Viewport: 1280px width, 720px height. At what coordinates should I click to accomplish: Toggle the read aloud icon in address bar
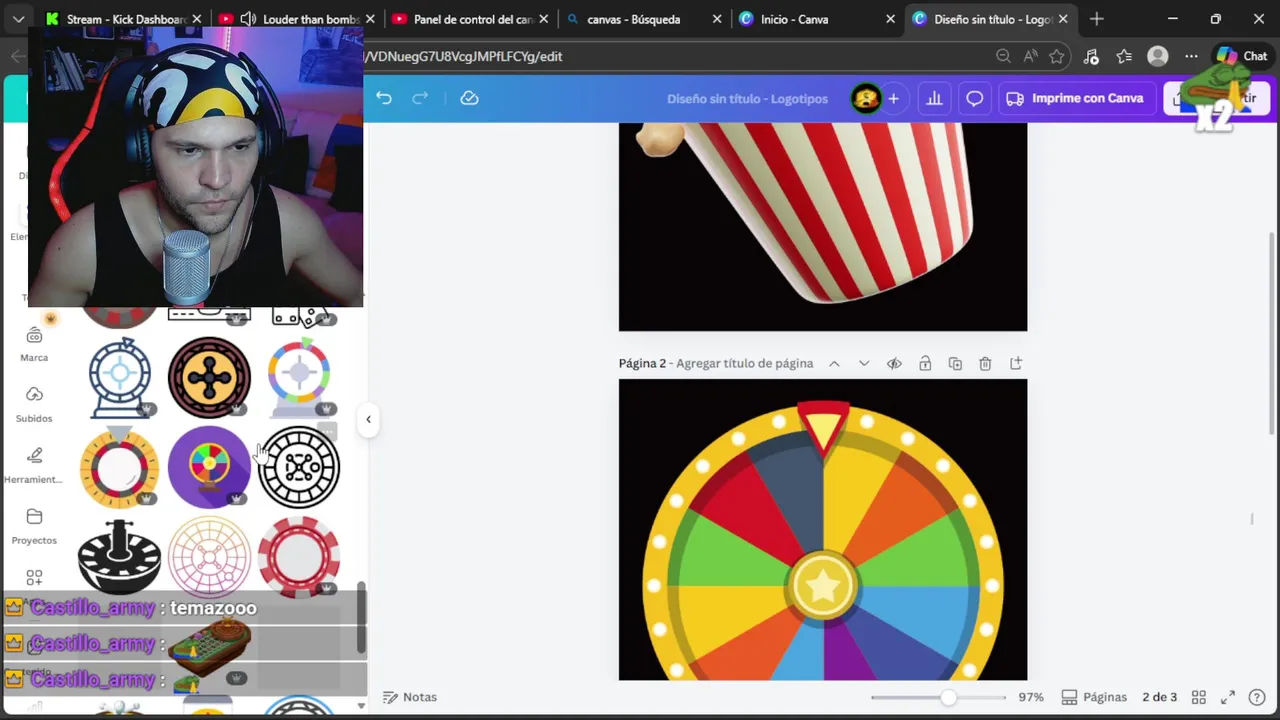(1030, 56)
